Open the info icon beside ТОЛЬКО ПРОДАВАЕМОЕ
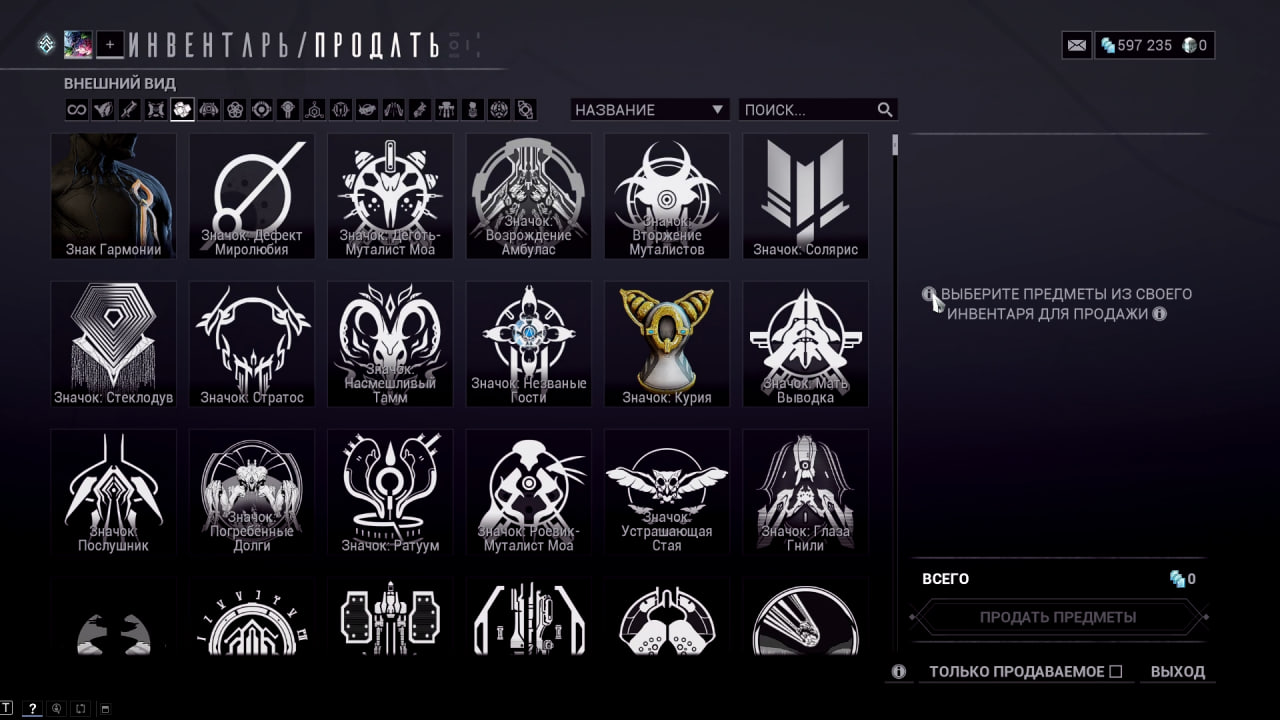The image size is (1280, 720). pyautogui.click(x=898, y=671)
